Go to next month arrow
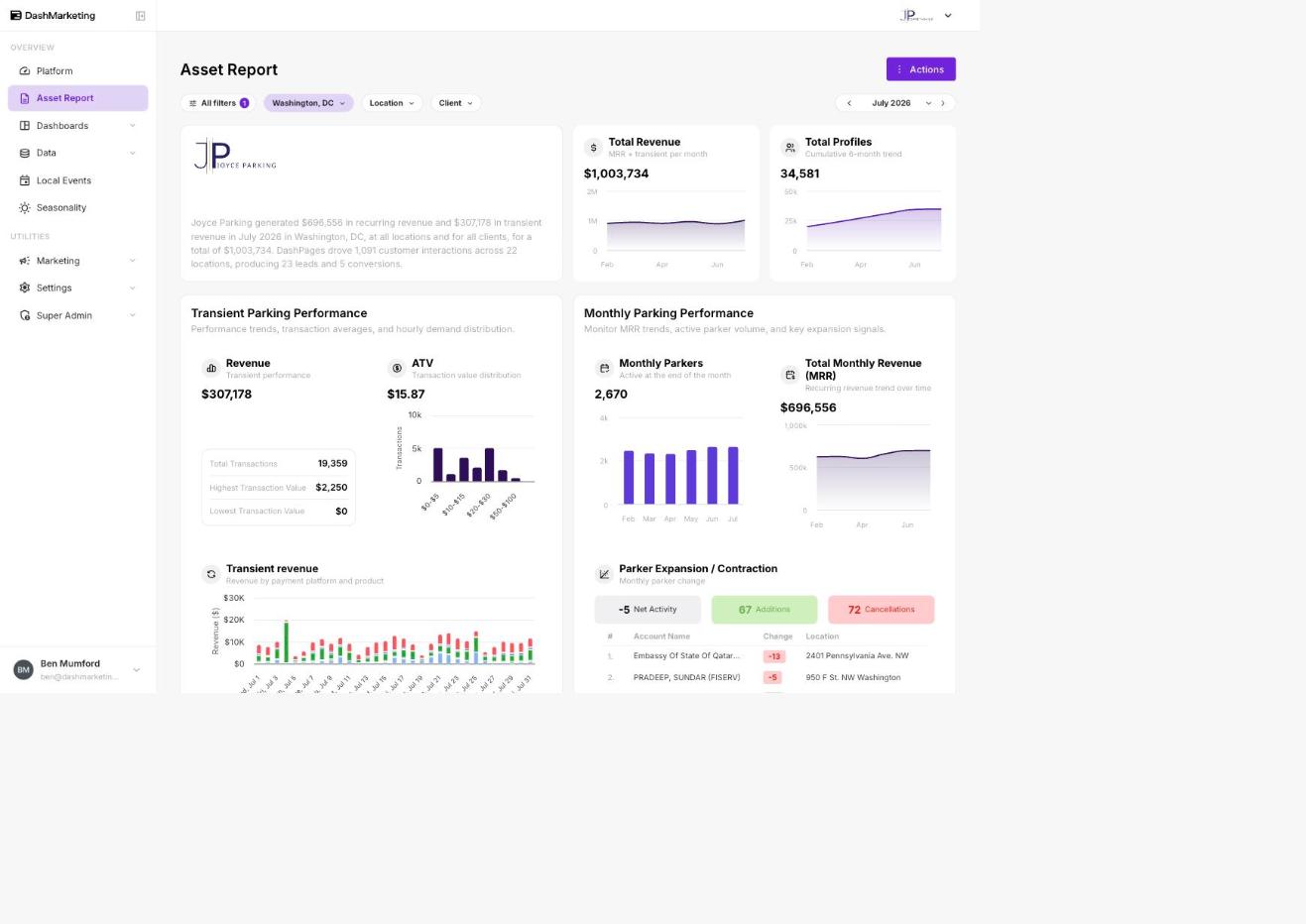Viewport: 1306px width, 924px height. click(943, 103)
